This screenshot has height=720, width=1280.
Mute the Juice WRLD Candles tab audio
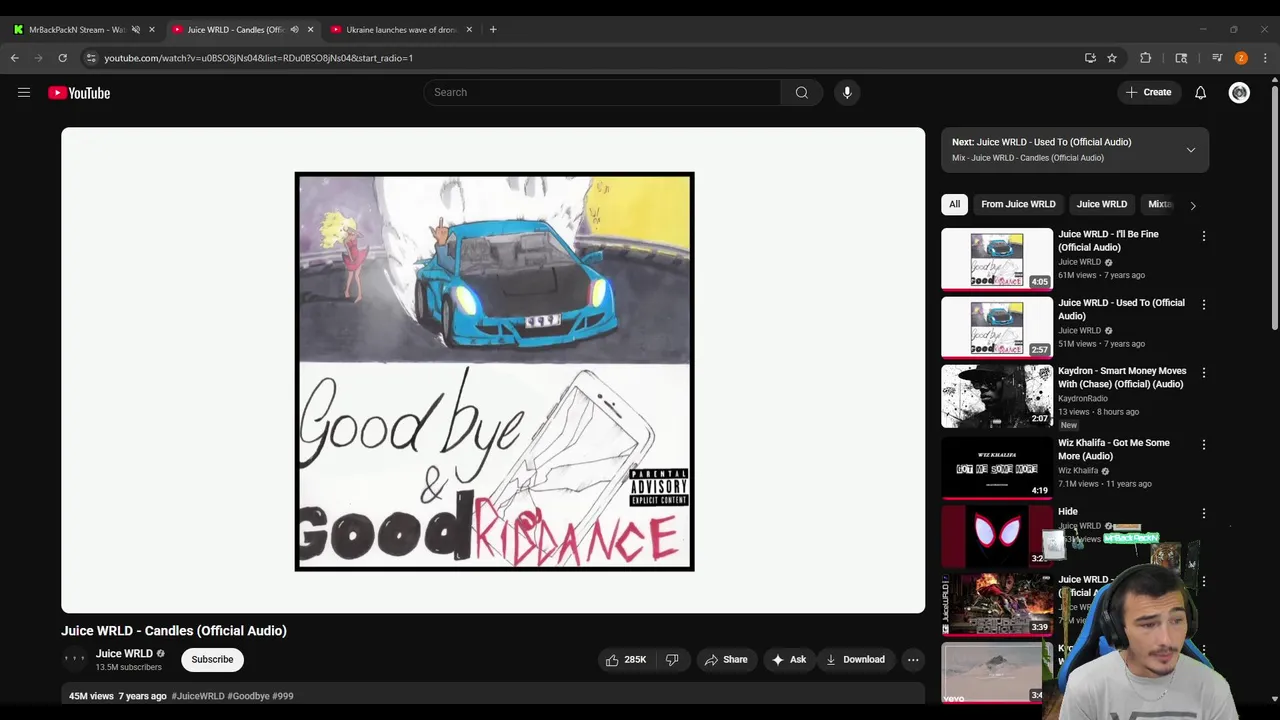[x=294, y=30]
